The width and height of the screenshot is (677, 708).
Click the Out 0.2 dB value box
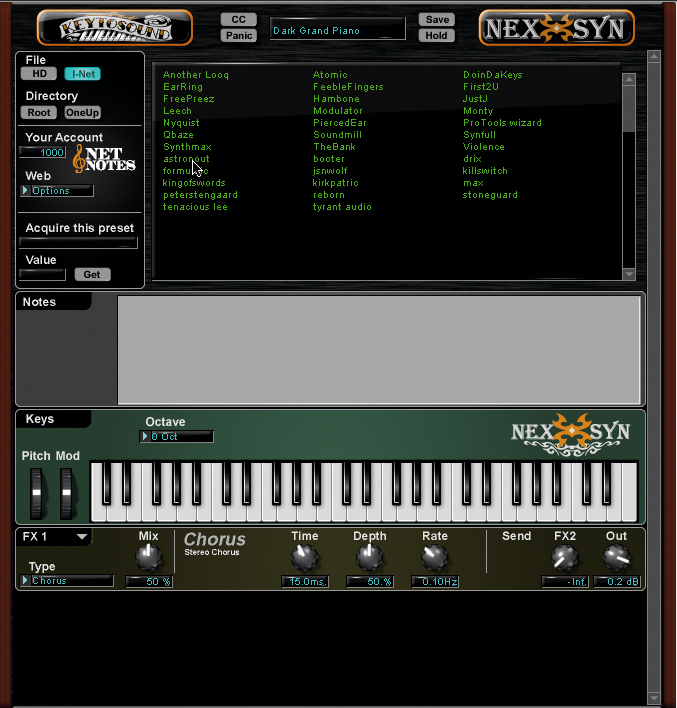click(x=617, y=582)
